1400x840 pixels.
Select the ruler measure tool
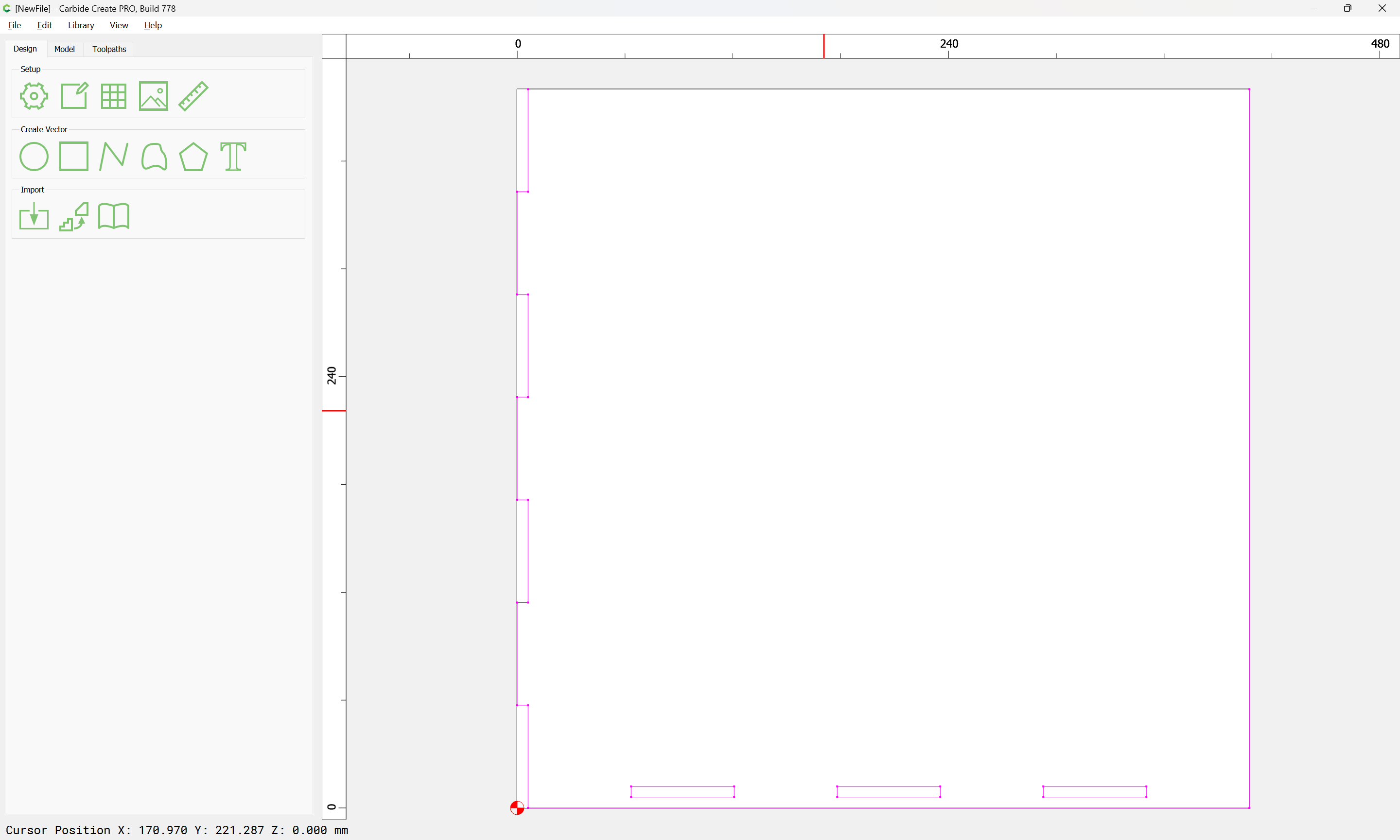tap(193, 96)
